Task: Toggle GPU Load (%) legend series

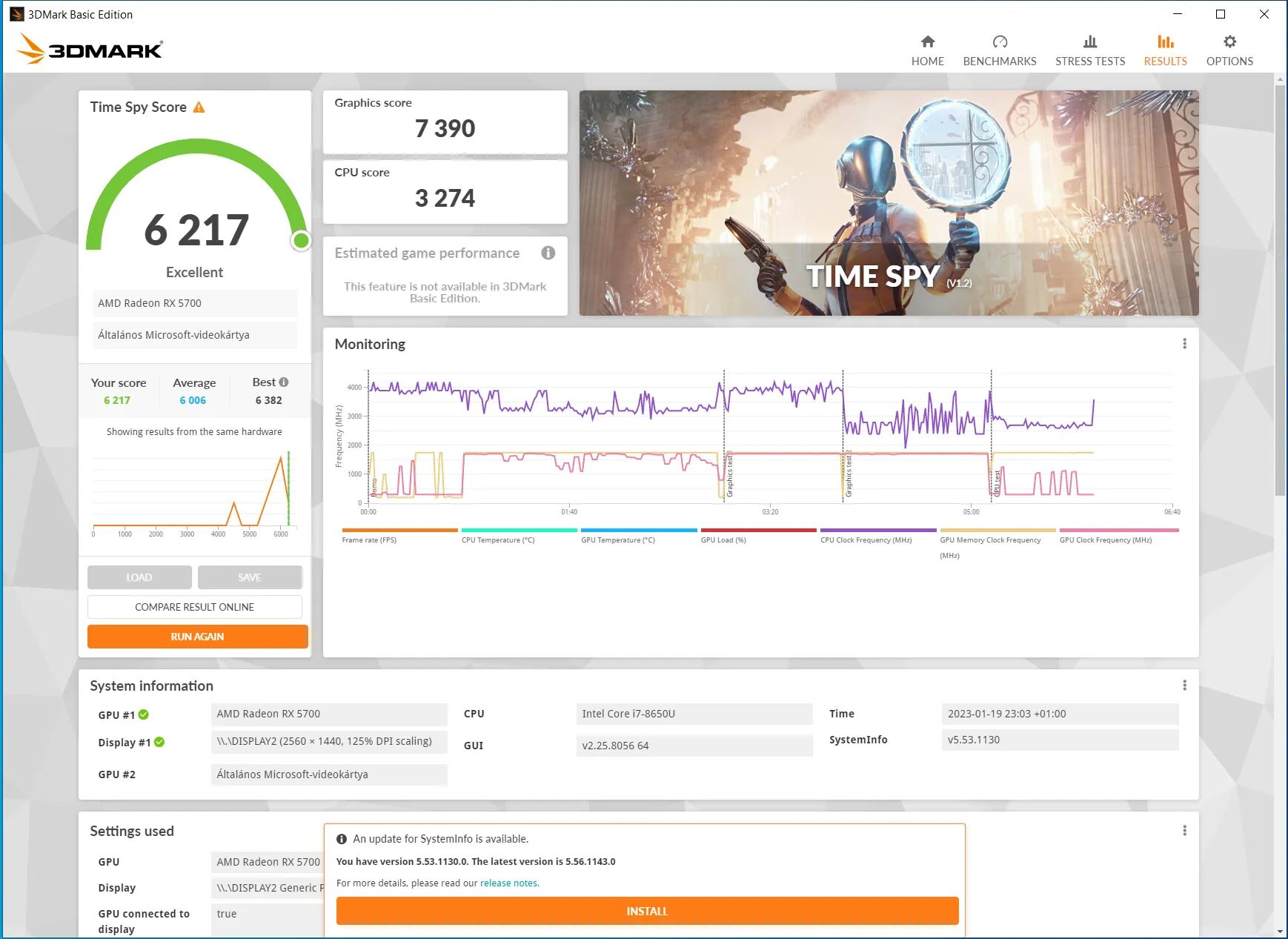Action: (x=758, y=535)
